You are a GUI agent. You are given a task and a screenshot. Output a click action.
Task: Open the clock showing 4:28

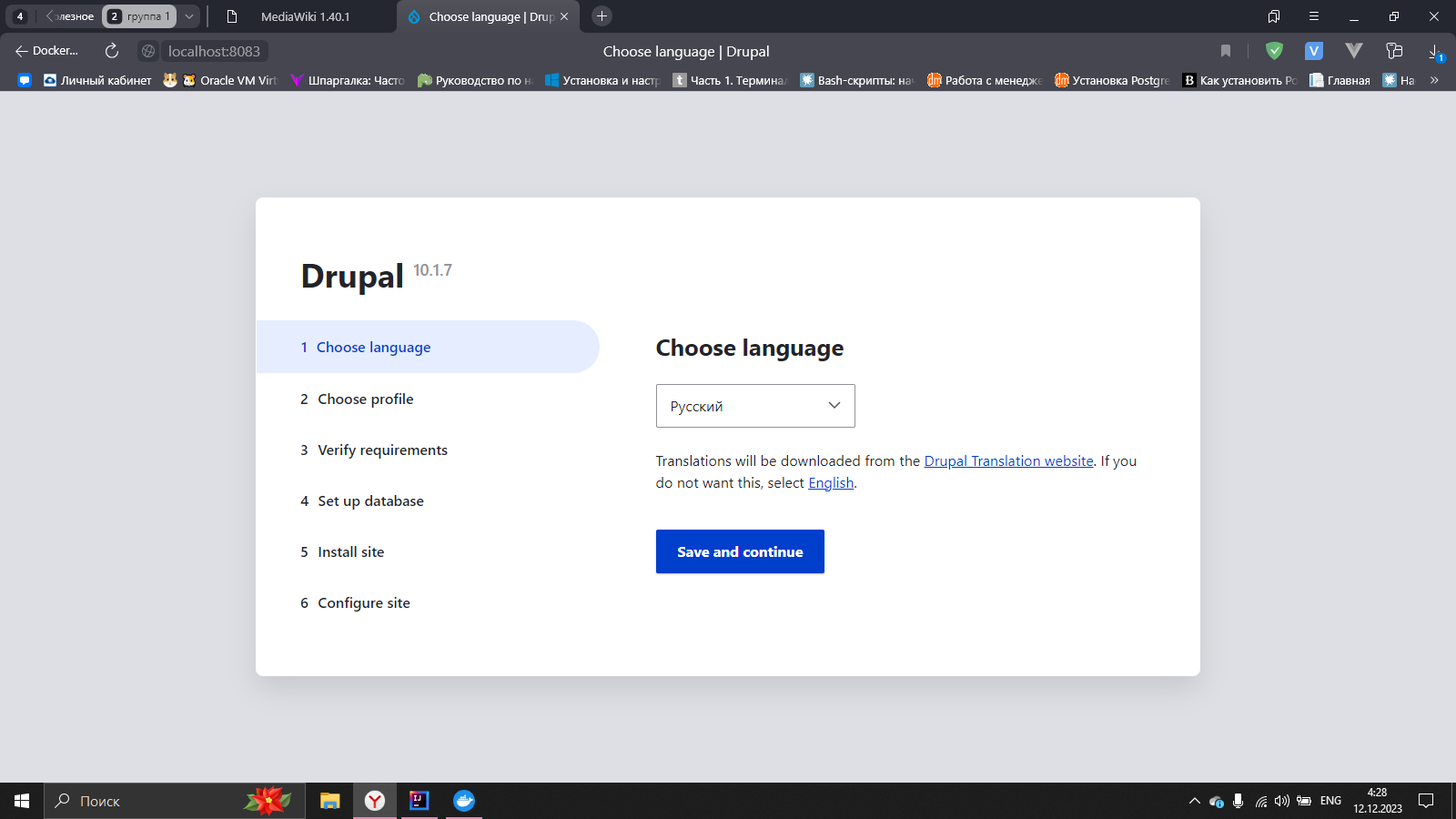click(x=1377, y=801)
